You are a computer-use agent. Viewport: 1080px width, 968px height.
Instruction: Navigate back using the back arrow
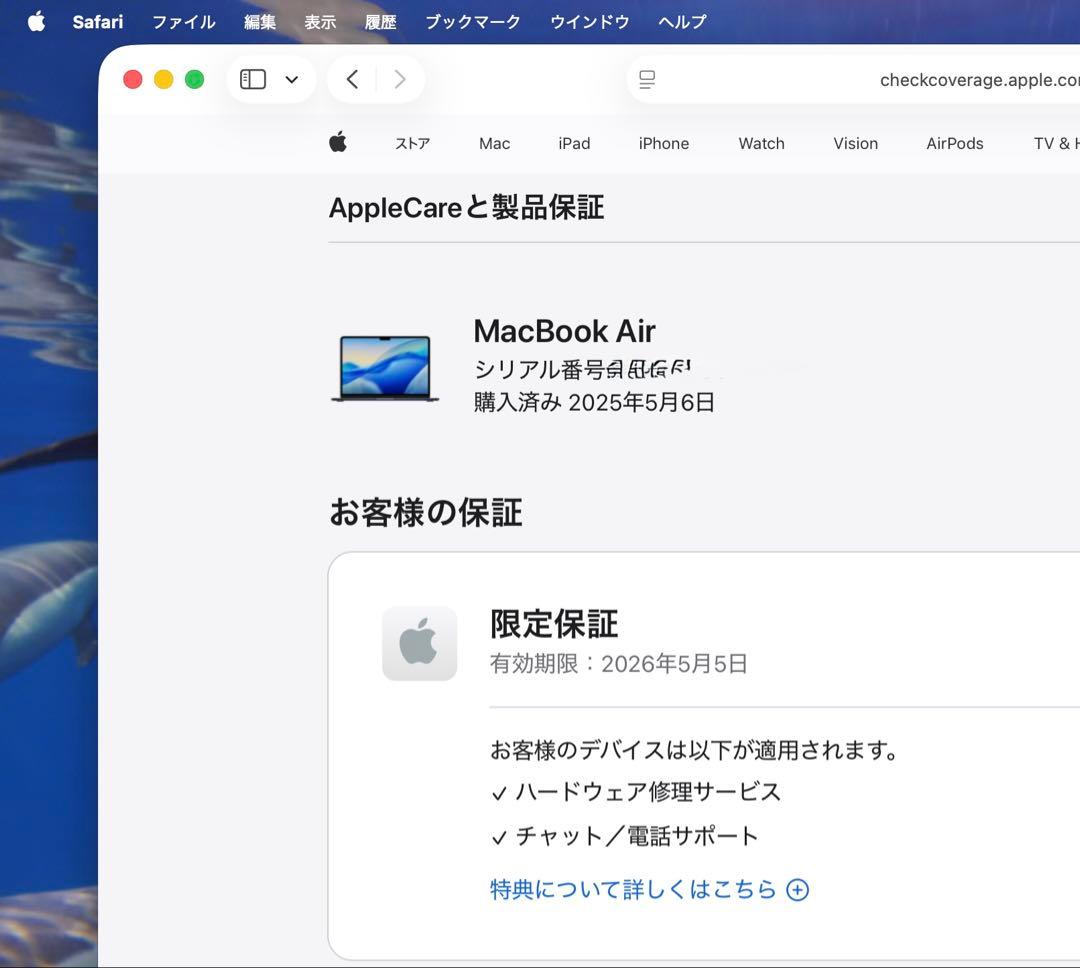tap(351, 78)
